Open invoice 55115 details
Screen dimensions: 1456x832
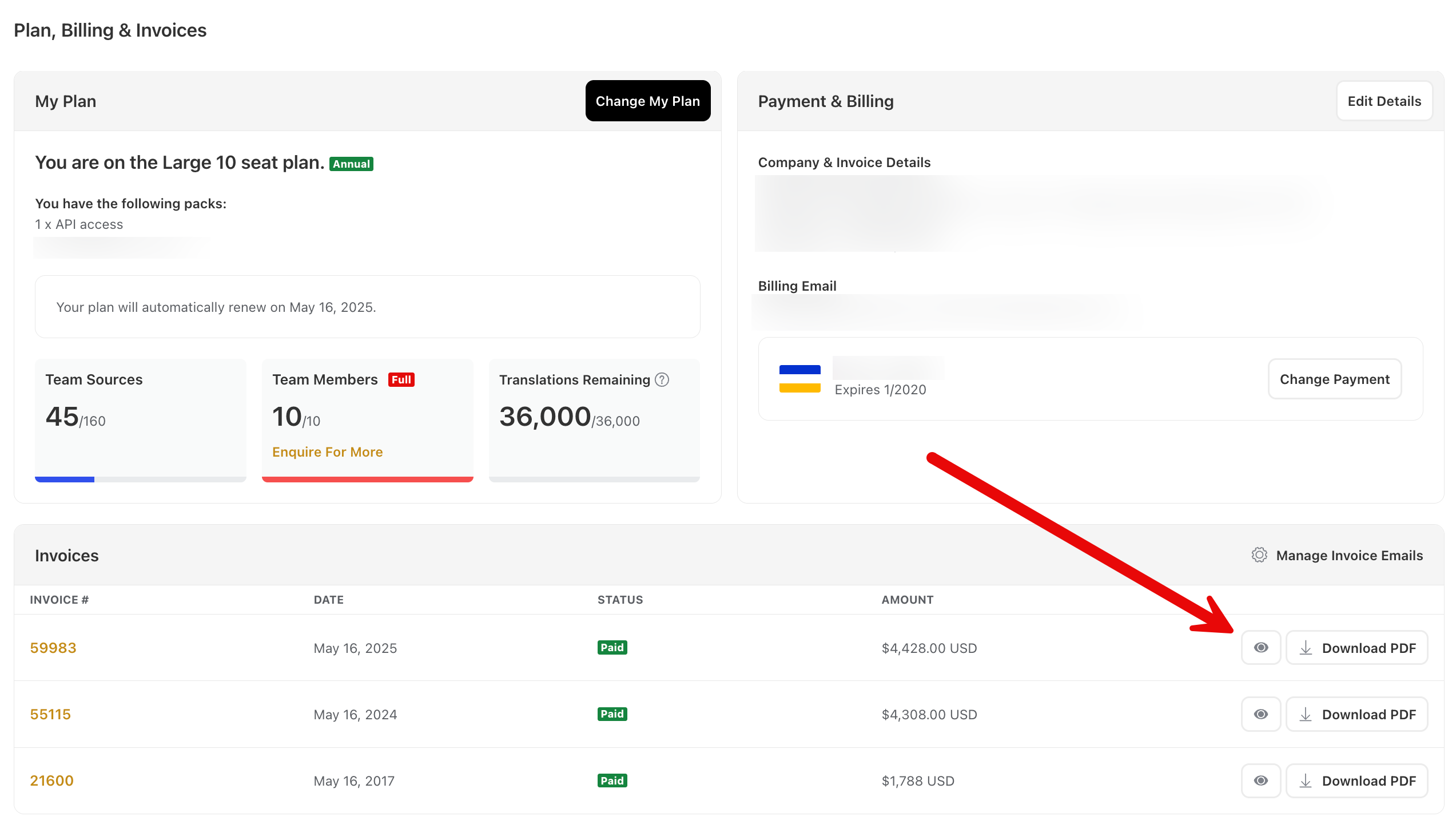click(50, 714)
